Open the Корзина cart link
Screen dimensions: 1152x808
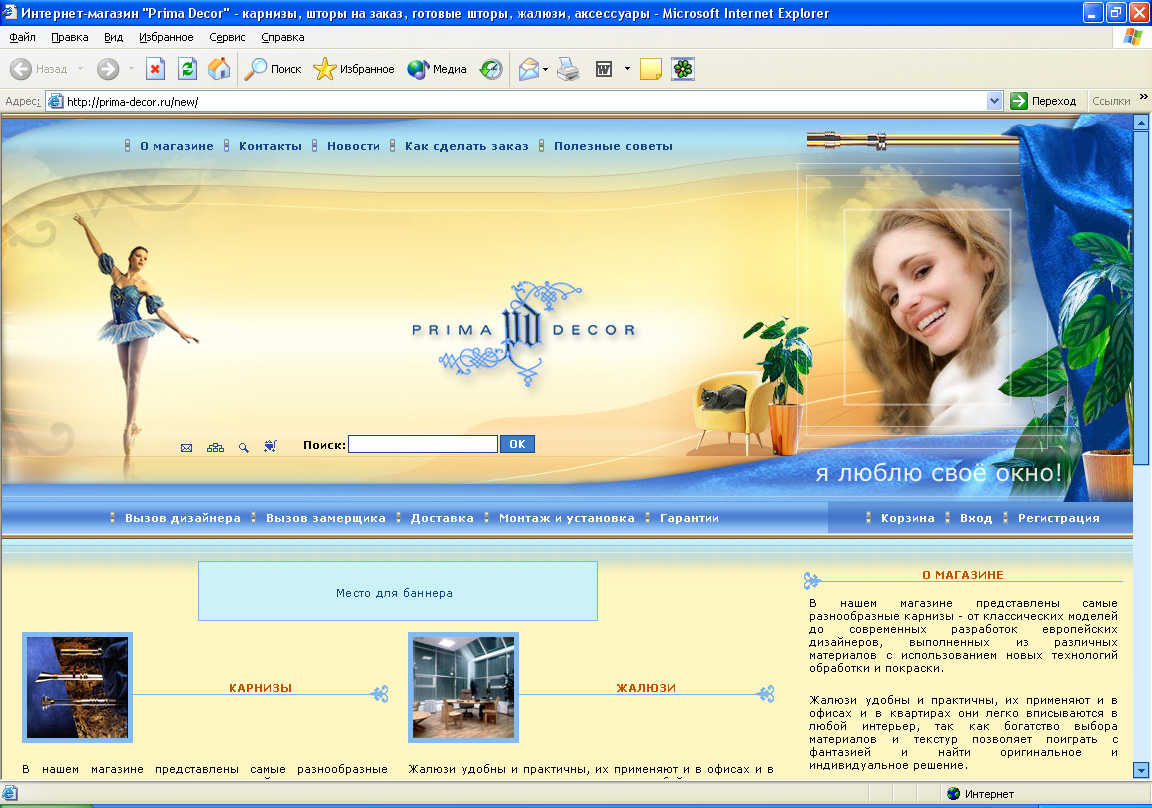pos(908,518)
